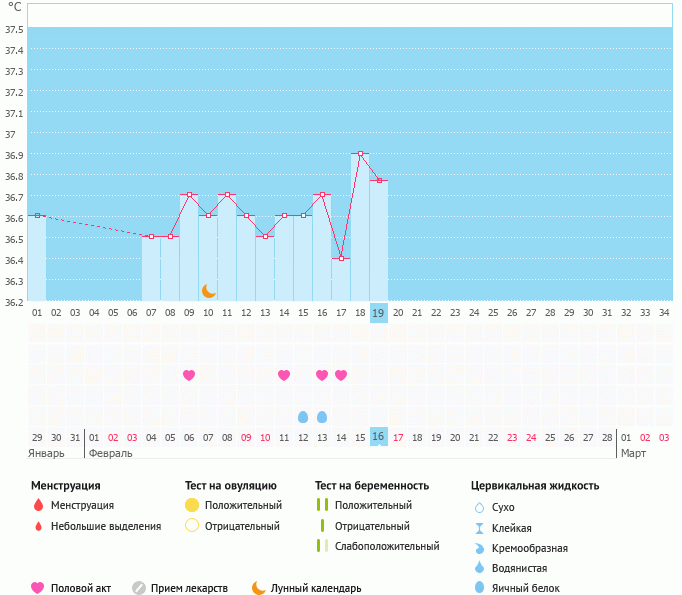This screenshot has height=595, width=682.
Task: Click the heart icon on February 14
Action: tap(341, 375)
